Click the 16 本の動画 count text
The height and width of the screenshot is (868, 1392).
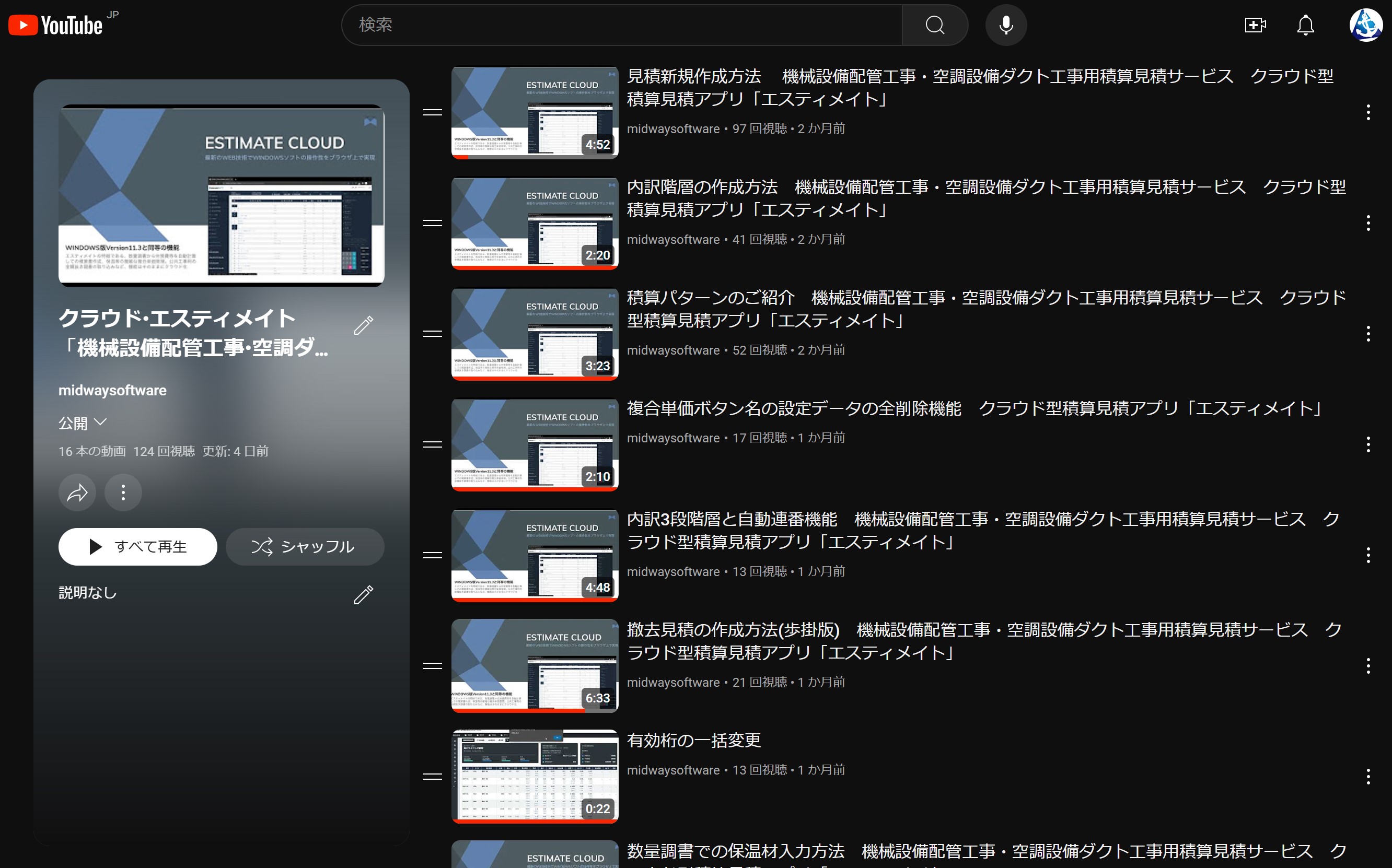92,452
